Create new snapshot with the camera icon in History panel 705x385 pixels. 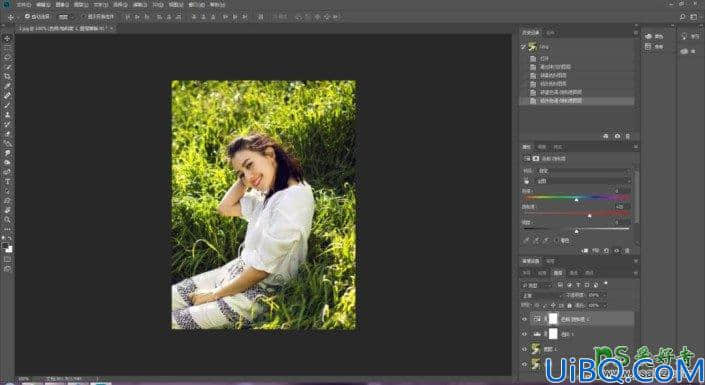[617, 136]
